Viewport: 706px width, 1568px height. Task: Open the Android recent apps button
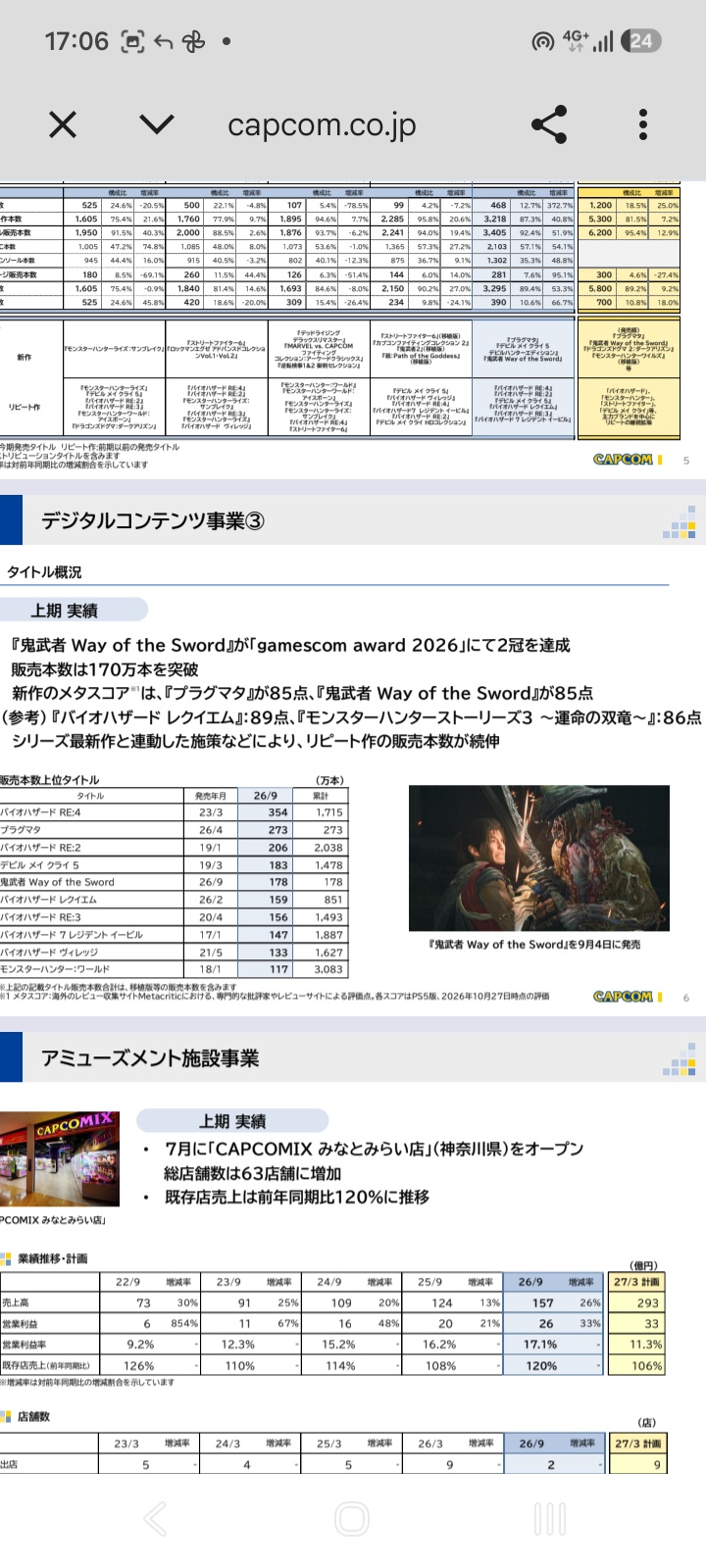(549, 1519)
